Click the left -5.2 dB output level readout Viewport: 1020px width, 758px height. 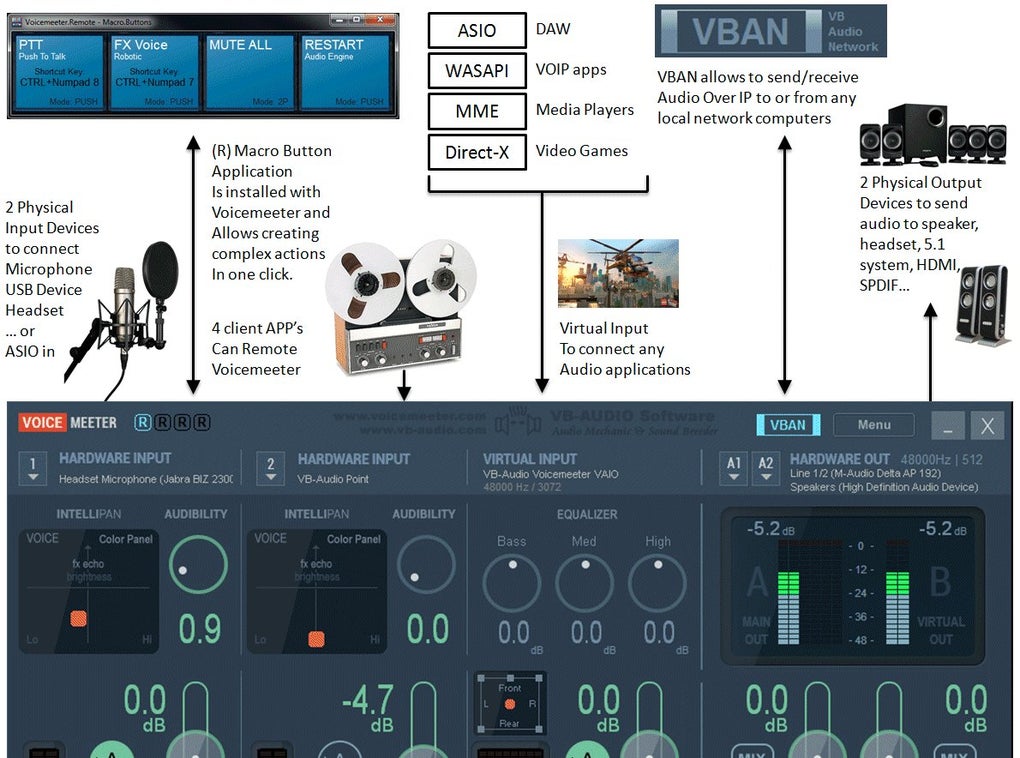(771, 529)
